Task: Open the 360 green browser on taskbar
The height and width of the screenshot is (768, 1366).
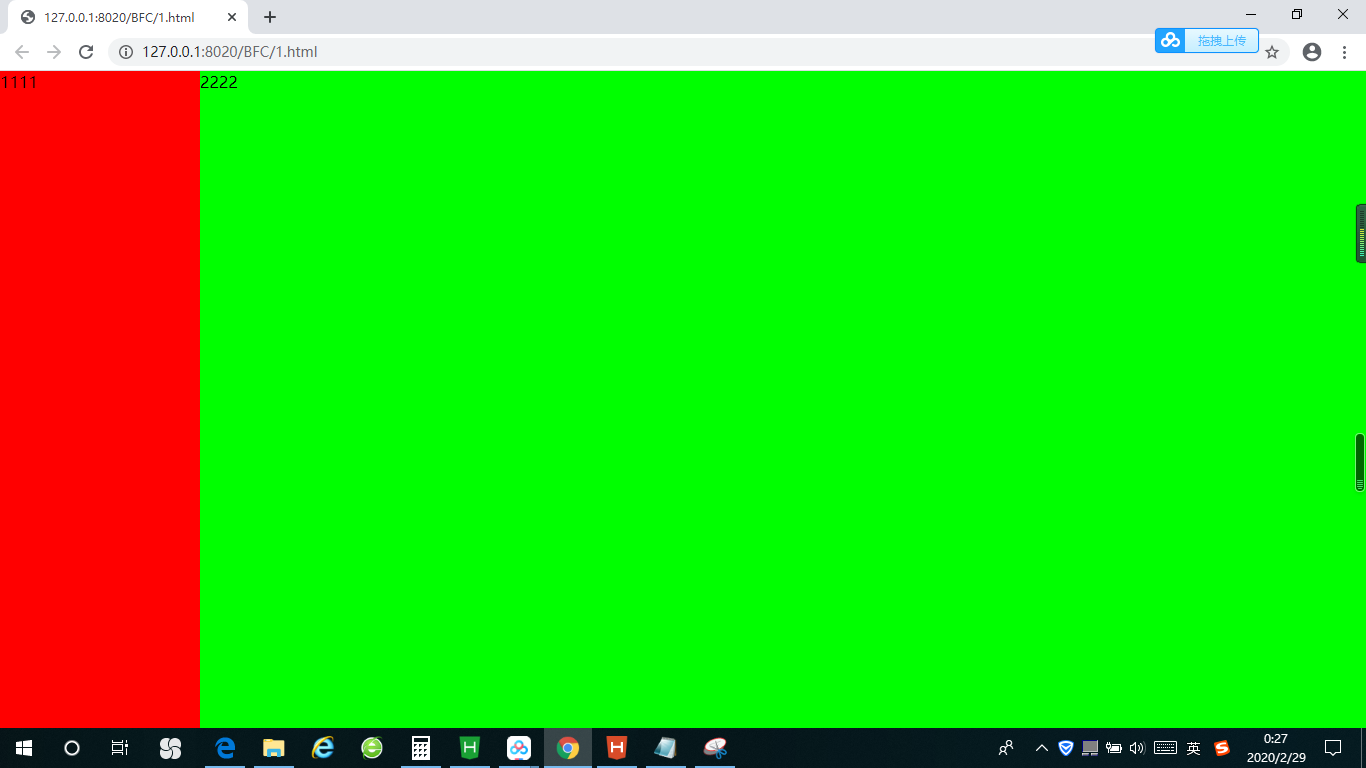Action: (x=372, y=748)
